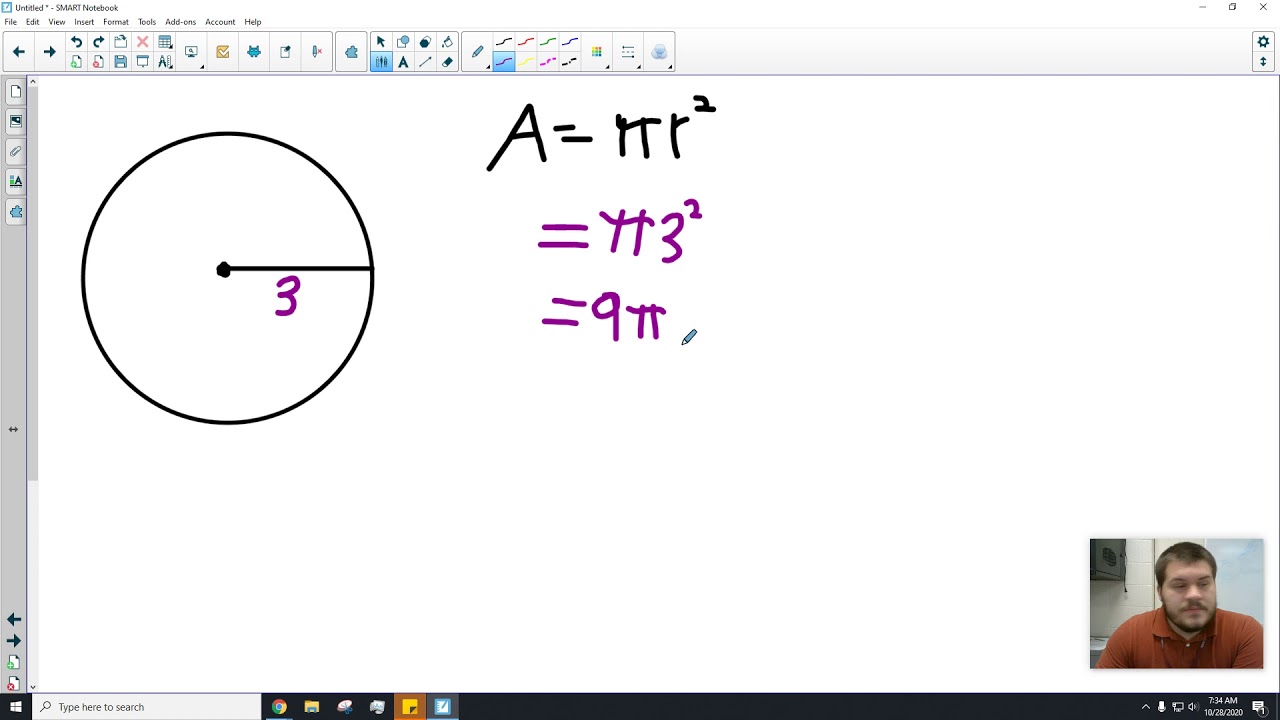Pick the magenta dashed pen style
The image size is (1280, 720).
548,62
